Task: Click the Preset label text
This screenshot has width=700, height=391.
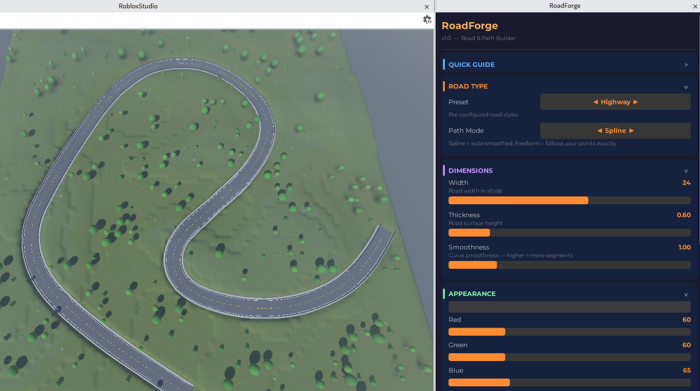Action: point(458,102)
